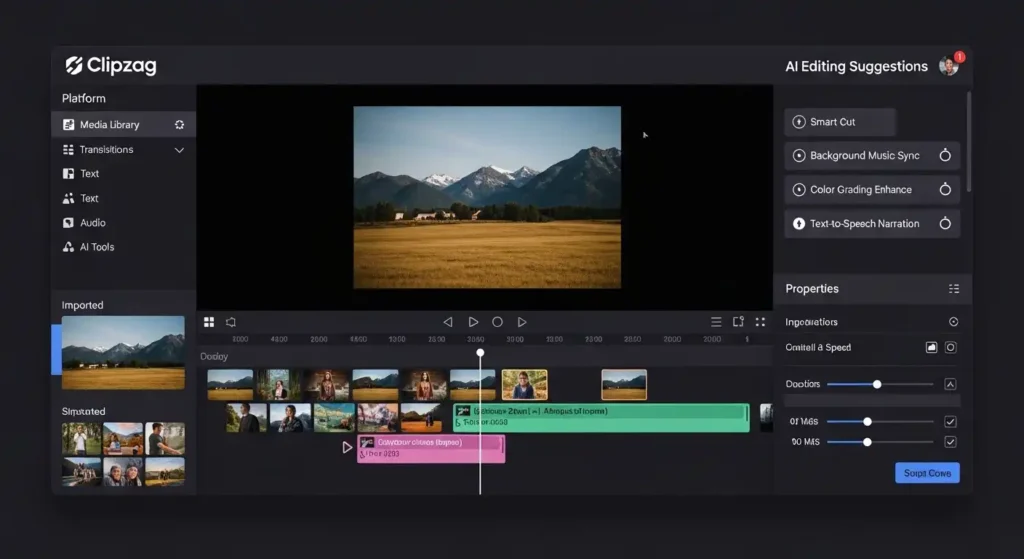Select the orange-bordered isolated mountain clip
1024x559 pixels.
pos(624,385)
